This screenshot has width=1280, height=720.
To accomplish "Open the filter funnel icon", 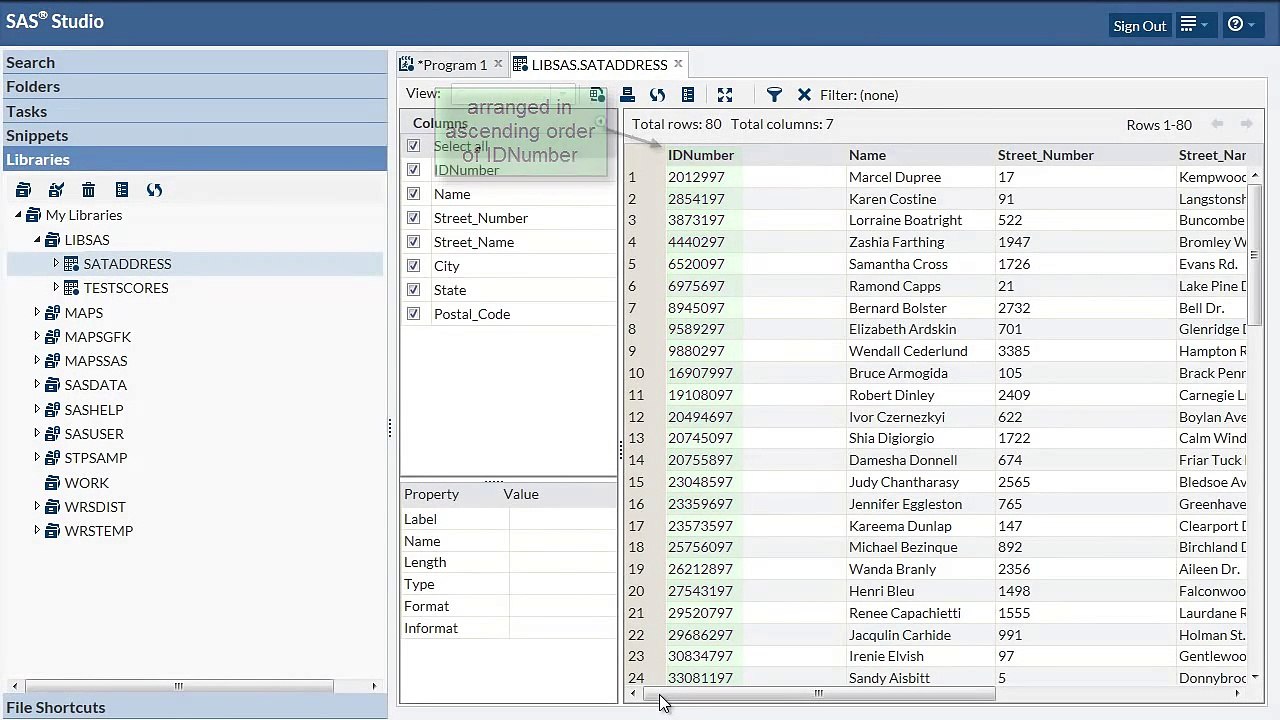I will click(774, 95).
